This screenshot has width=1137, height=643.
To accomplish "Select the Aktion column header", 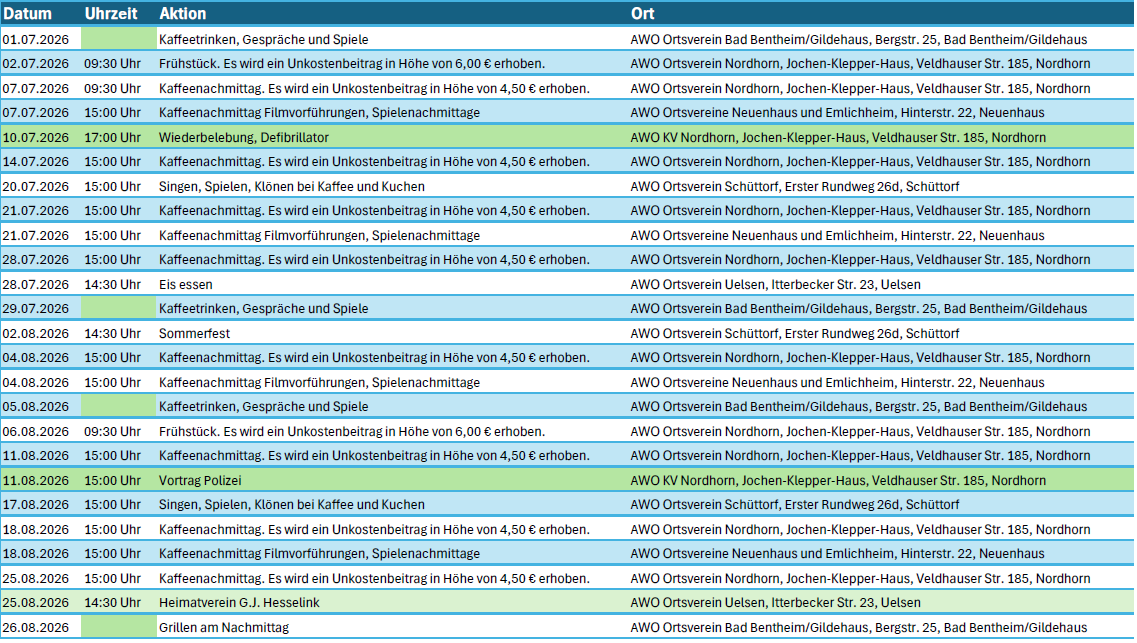I will pyautogui.click(x=183, y=14).
